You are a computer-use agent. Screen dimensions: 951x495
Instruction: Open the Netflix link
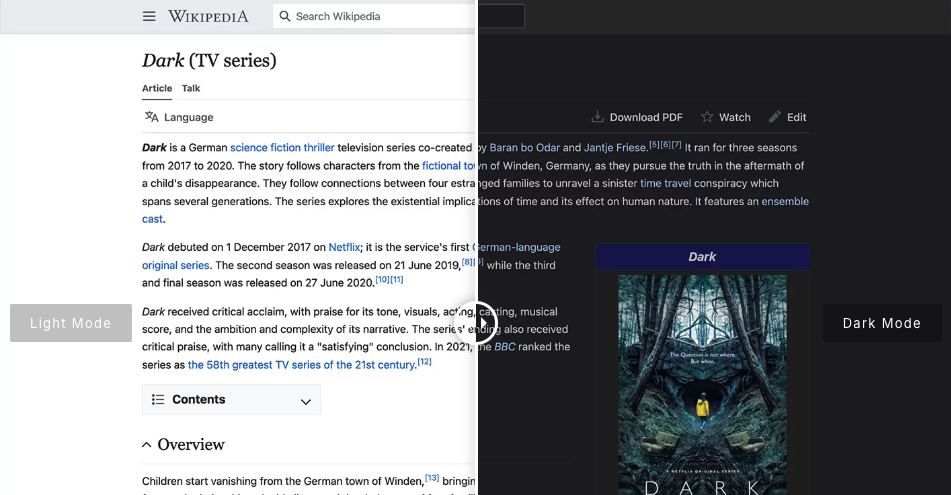[x=344, y=247]
